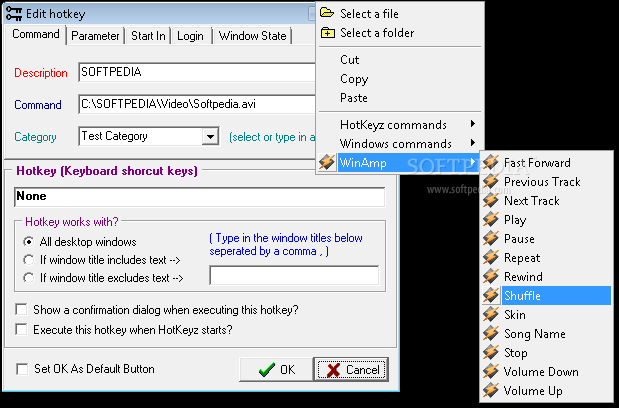Screen dimensions: 619x408
Task: Click the icon beside Song Name
Action: 491,333
